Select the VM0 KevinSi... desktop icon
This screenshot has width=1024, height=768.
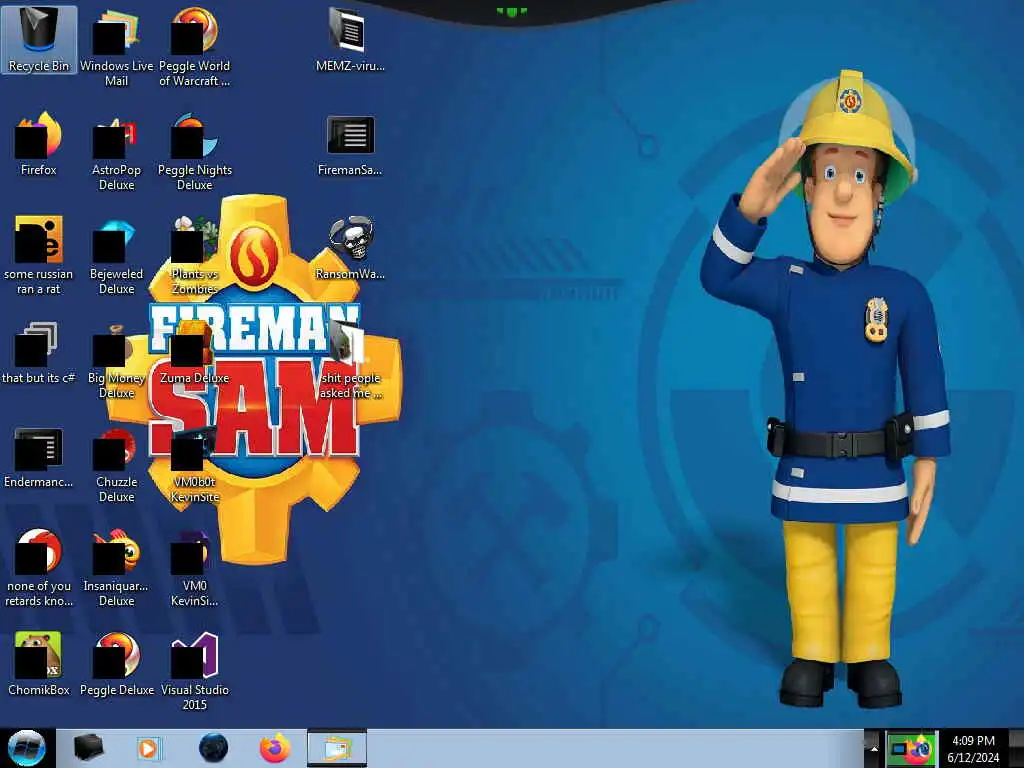195,568
